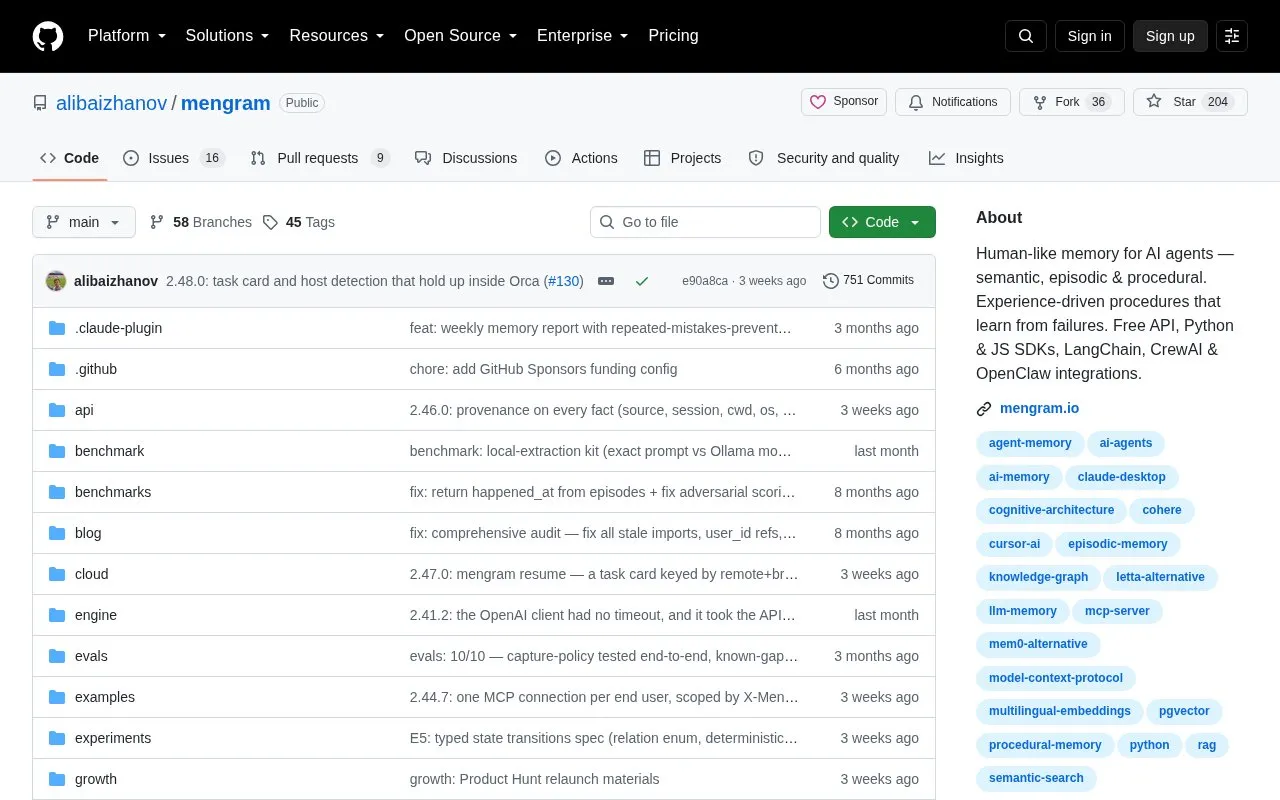Image resolution: width=1280 pixels, height=800 pixels.
Task: Click the benchmark folder icon
Action: tap(57, 451)
